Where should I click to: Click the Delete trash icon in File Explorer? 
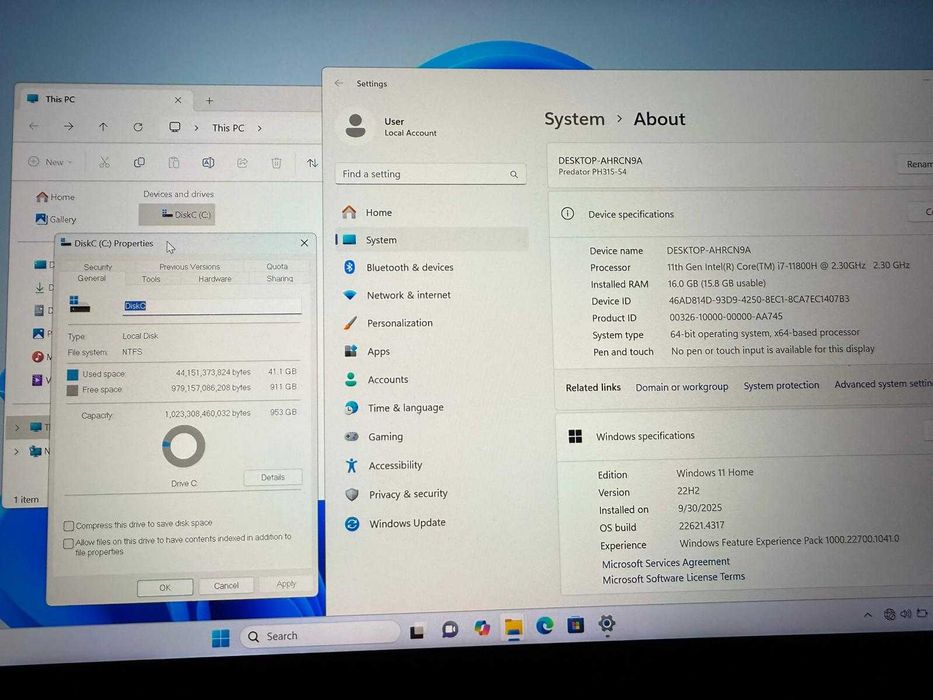(x=276, y=163)
